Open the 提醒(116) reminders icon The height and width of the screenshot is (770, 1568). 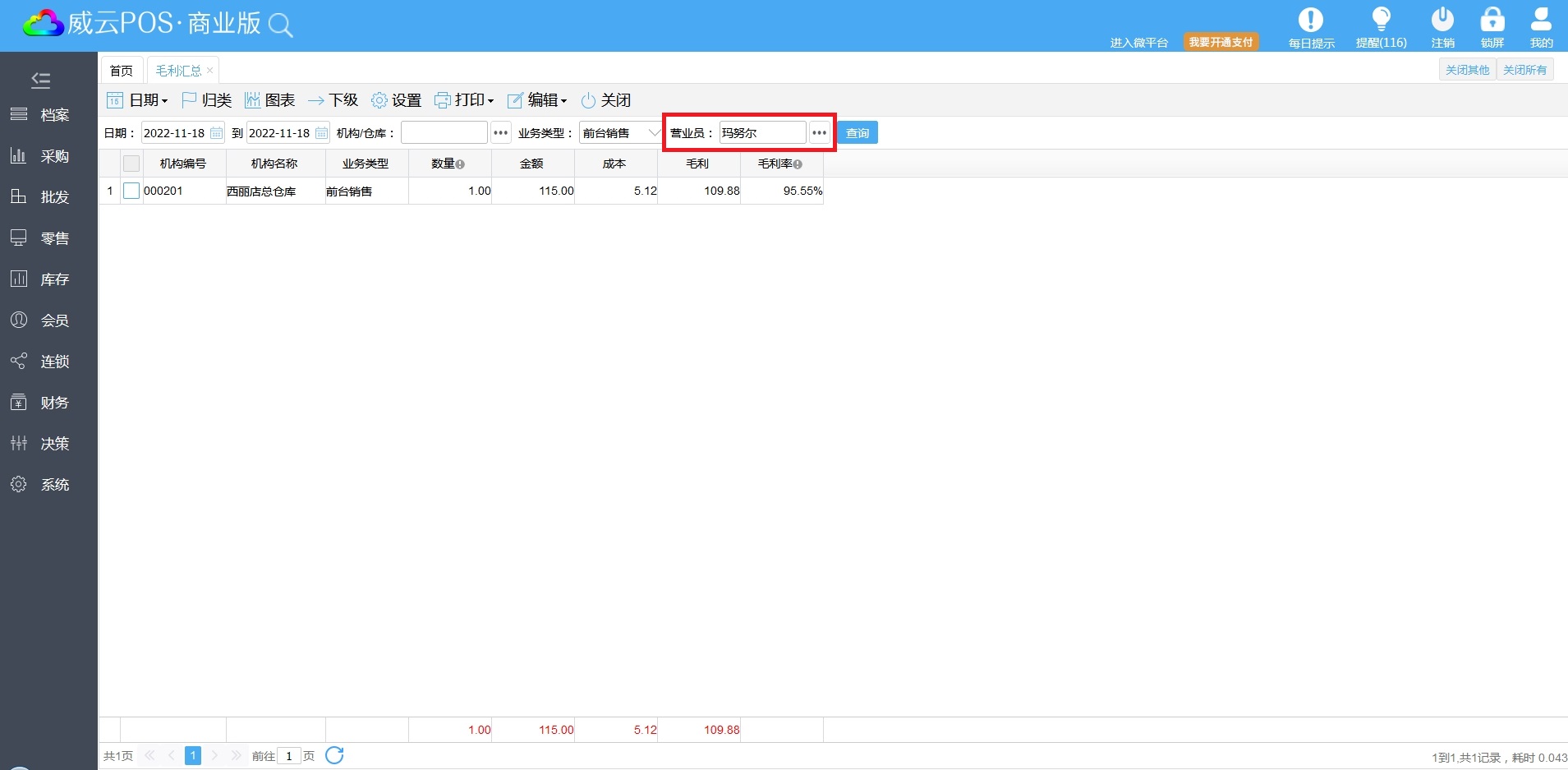click(x=1381, y=21)
